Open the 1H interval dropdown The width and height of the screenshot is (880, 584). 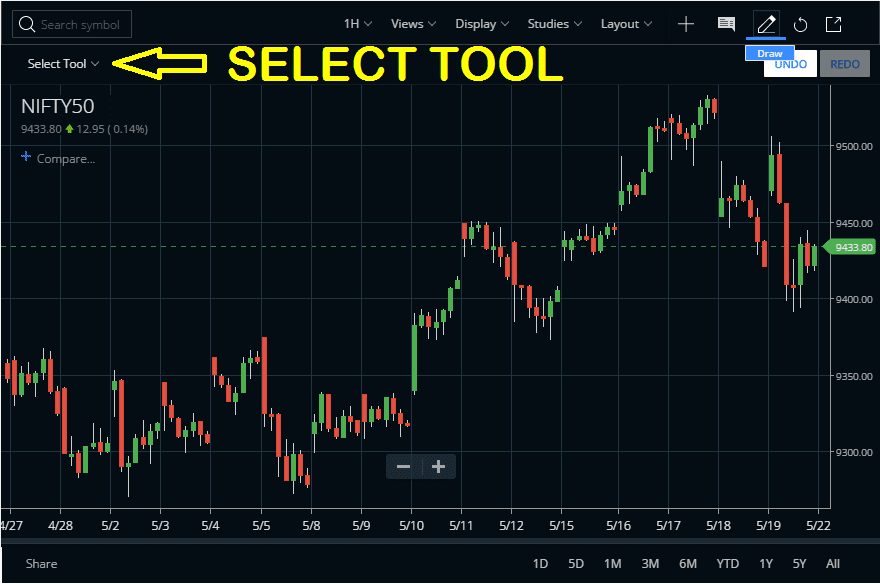(358, 24)
